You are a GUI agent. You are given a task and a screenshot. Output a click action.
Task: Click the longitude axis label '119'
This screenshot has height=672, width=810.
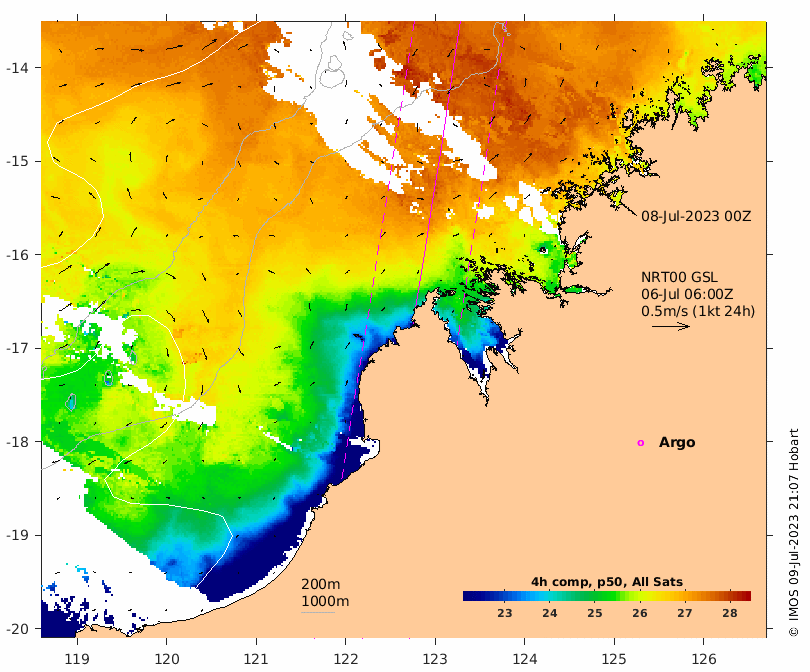[77, 659]
